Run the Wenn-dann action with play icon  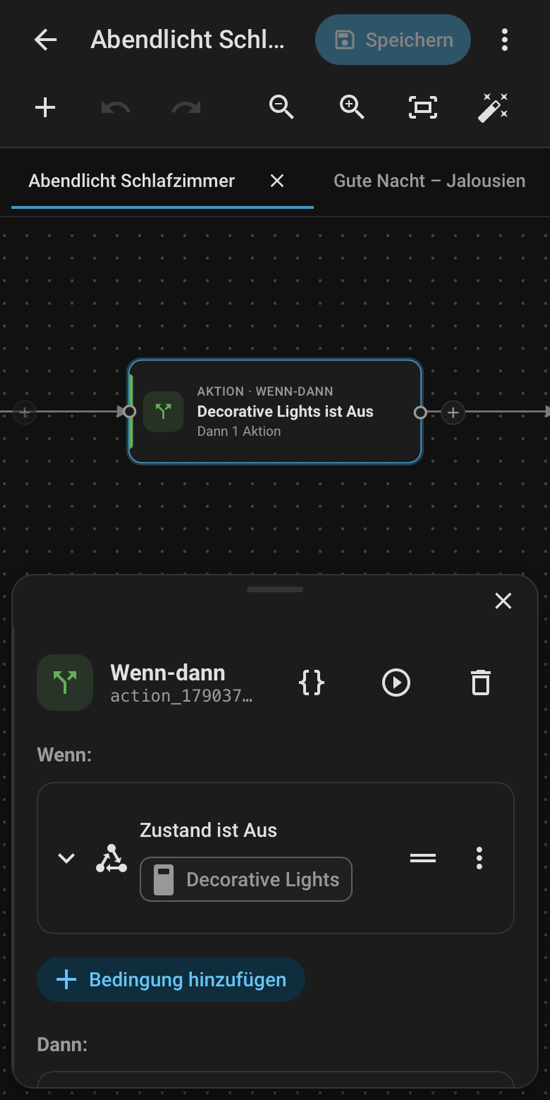pos(396,683)
